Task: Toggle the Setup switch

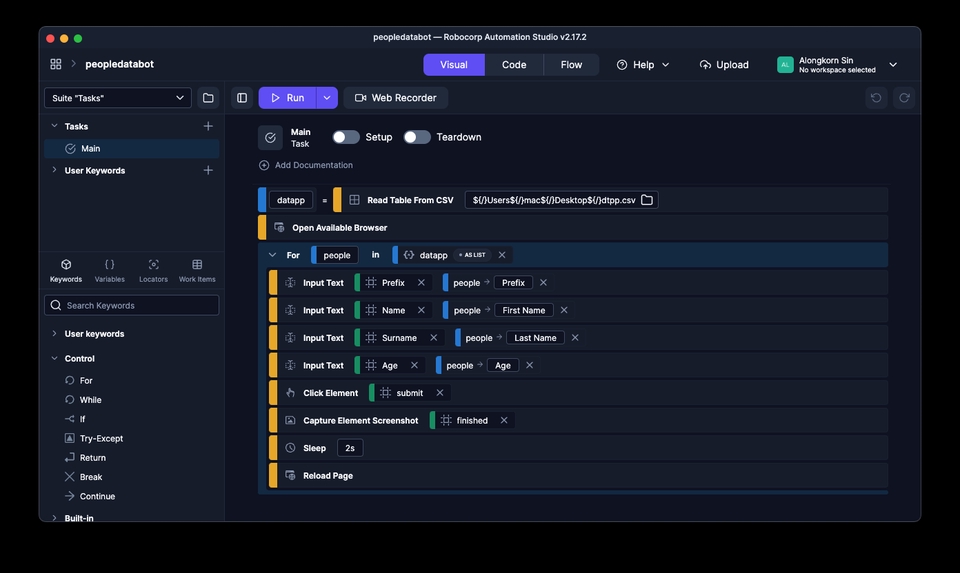Action: 346,137
